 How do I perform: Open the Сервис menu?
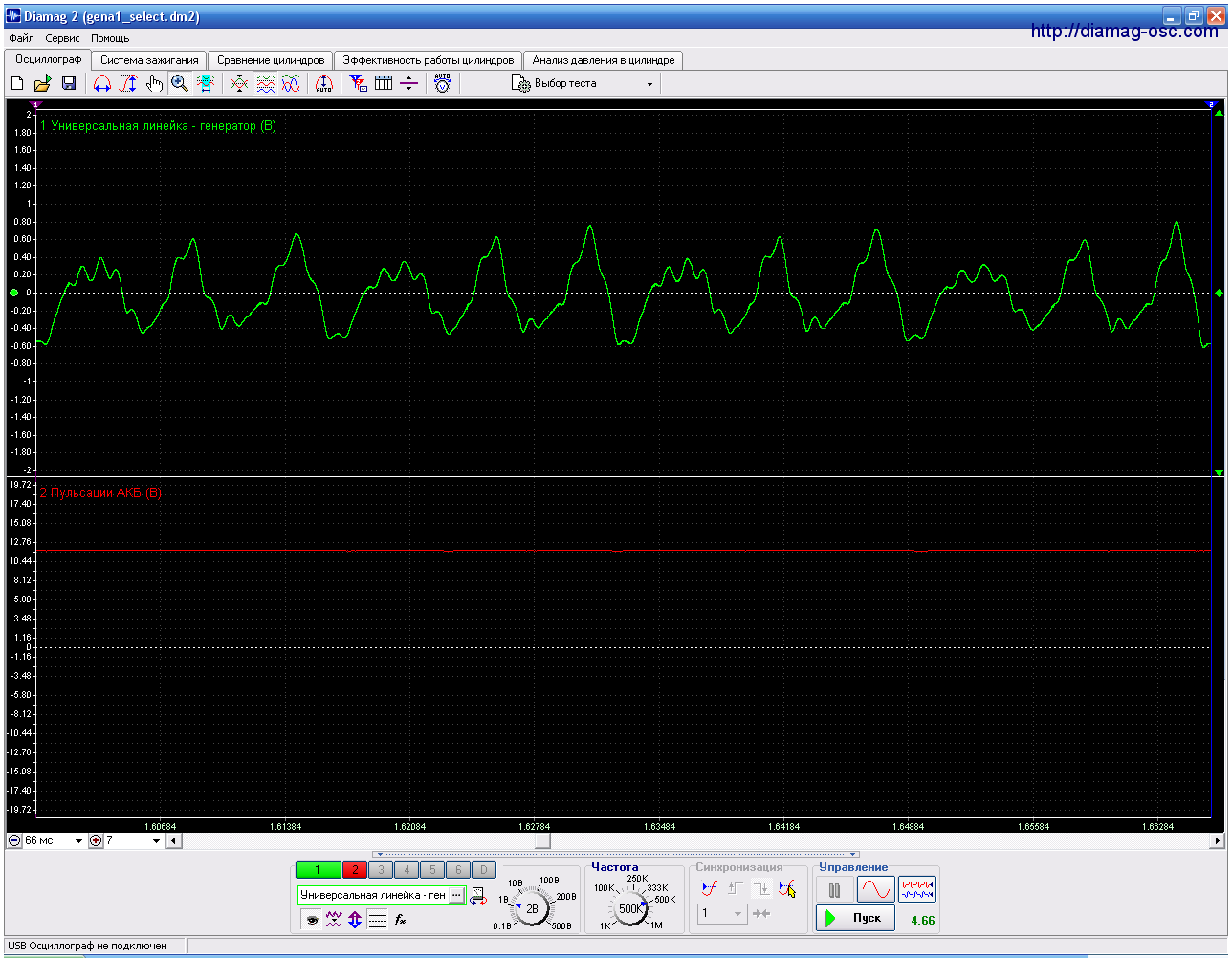pyautogui.click(x=62, y=39)
